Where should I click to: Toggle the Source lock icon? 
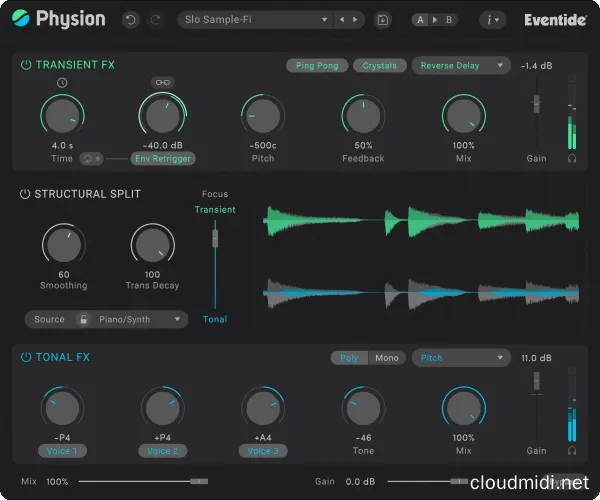coord(83,319)
